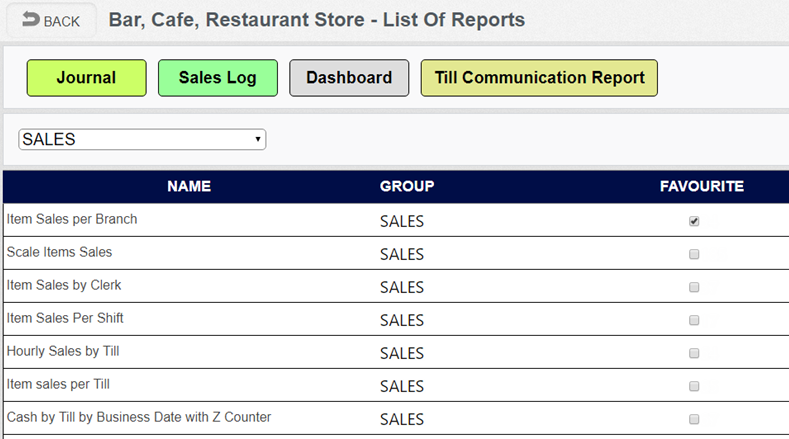Open the Journal report
The image size is (789, 439).
pyautogui.click(x=86, y=78)
